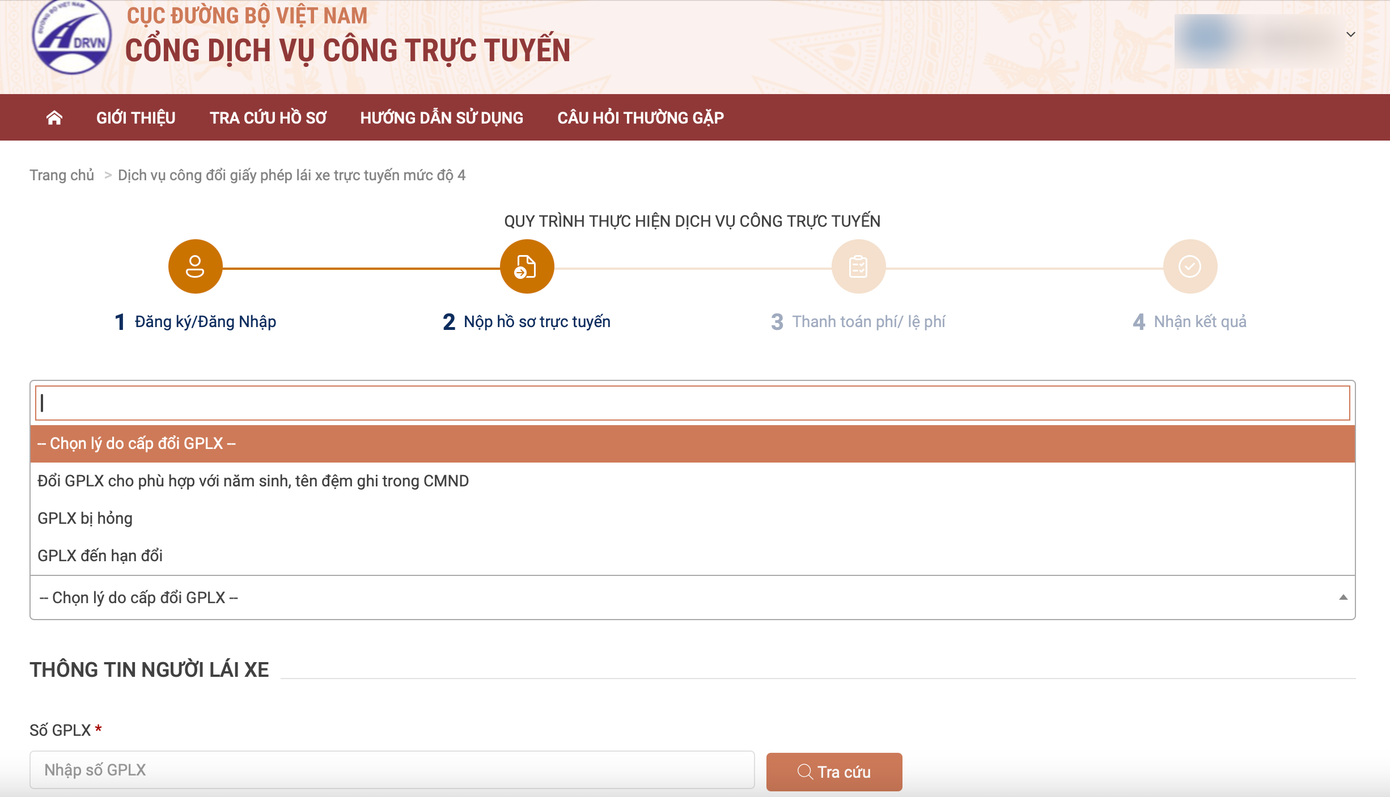1390x797 pixels.
Task: Click the dropdown search text box
Action: click(692, 403)
